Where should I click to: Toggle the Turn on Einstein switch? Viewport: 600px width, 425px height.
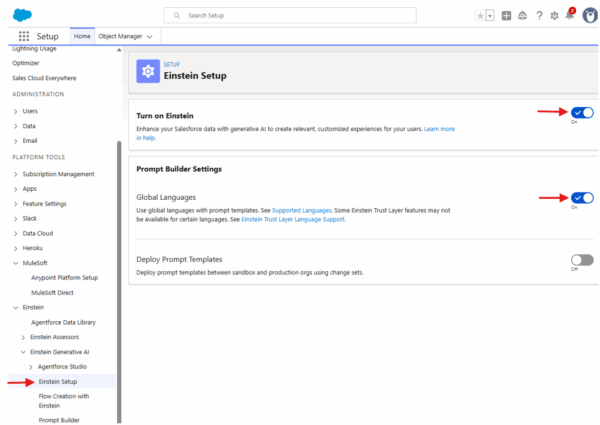pyautogui.click(x=582, y=112)
